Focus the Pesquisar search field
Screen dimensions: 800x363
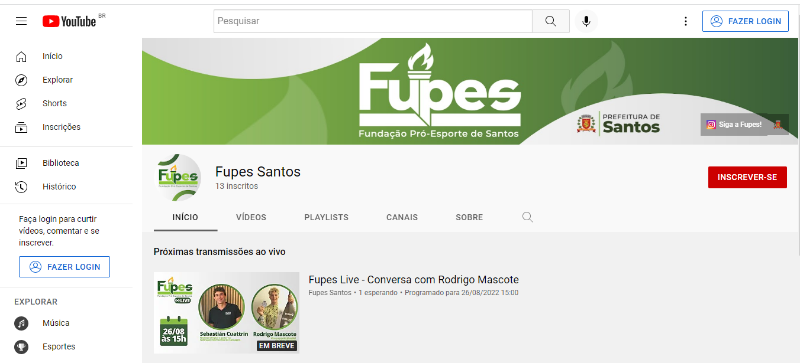point(373,21)
